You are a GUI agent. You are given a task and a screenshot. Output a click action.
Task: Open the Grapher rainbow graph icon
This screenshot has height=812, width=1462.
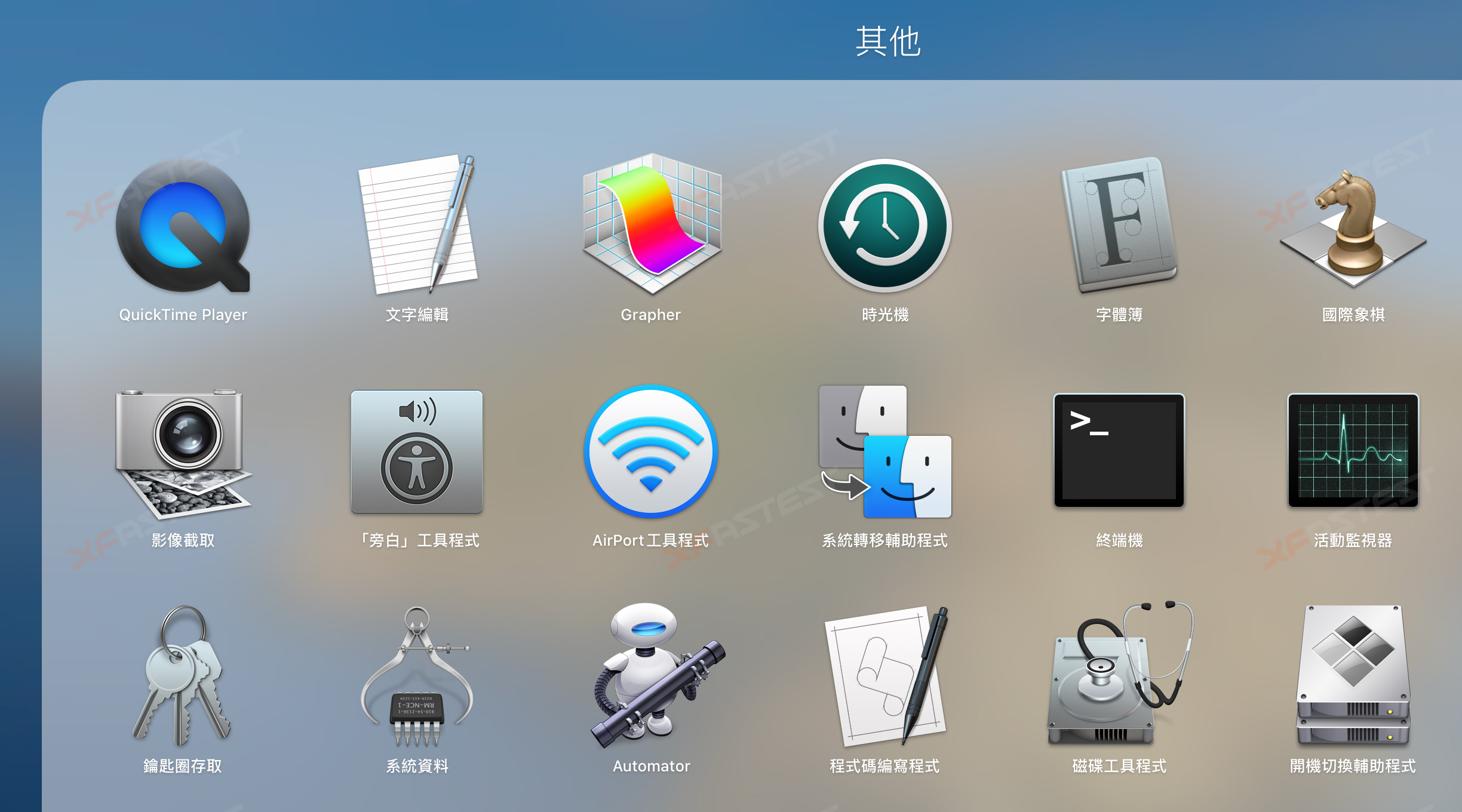pyautogui.click(x=652, y=224)
